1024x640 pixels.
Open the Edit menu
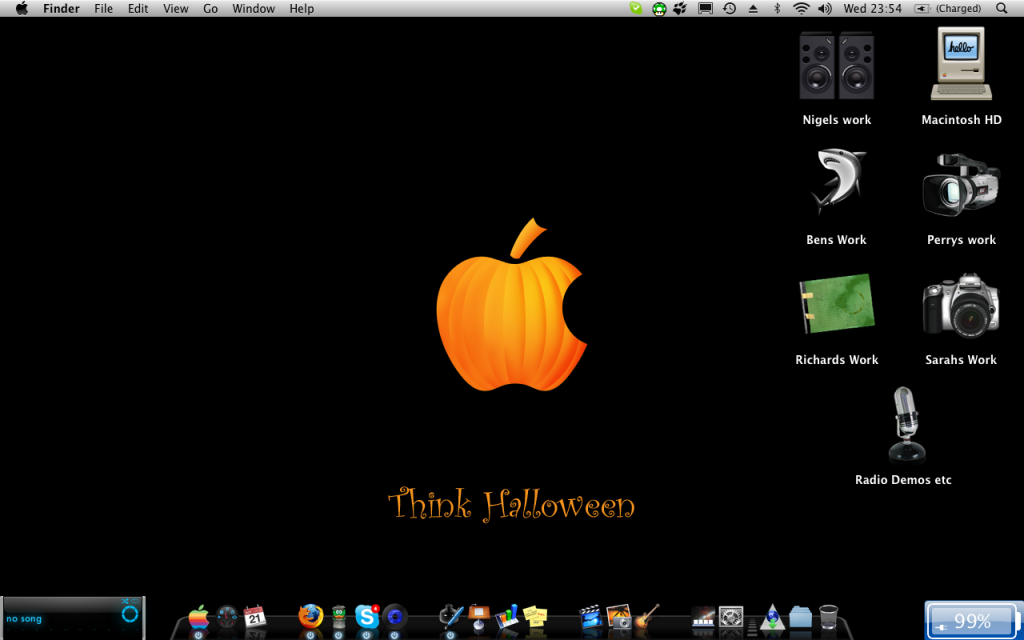tap(138, 8)
